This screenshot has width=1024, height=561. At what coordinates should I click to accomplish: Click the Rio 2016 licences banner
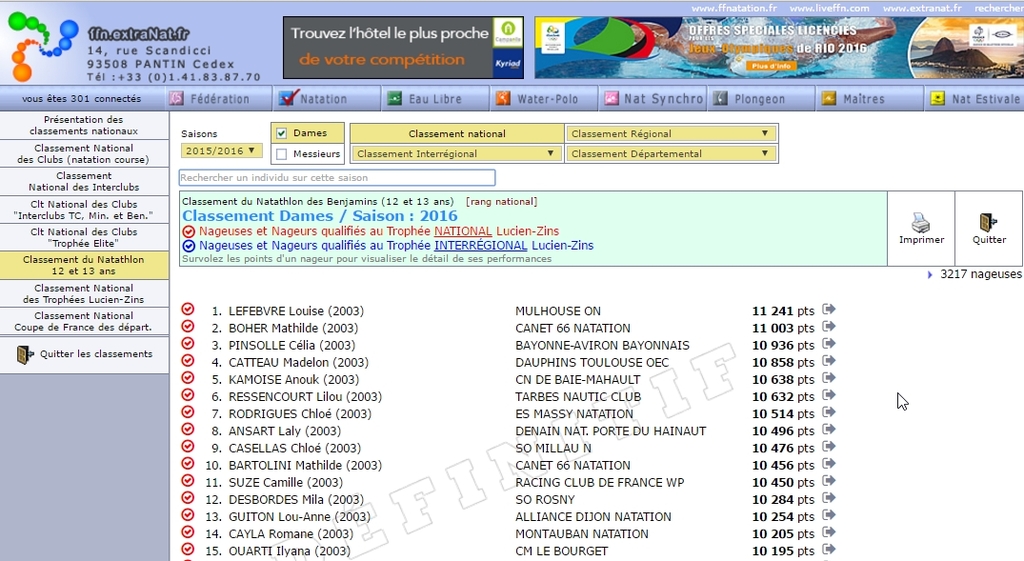[777, 47]
